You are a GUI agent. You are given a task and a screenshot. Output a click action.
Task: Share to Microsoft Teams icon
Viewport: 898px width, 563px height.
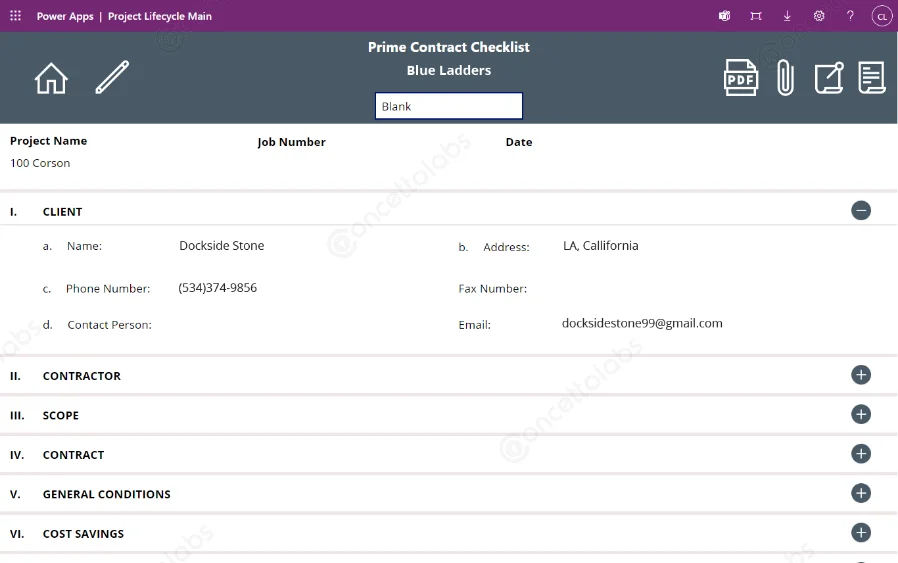pyautogui.click(x=724, y=16)
